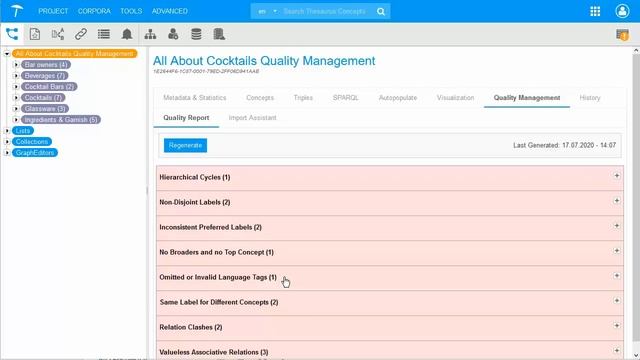Open the ADVANCED menu
The width and height of the screenshot is (640, 360).
click(170, 11)
